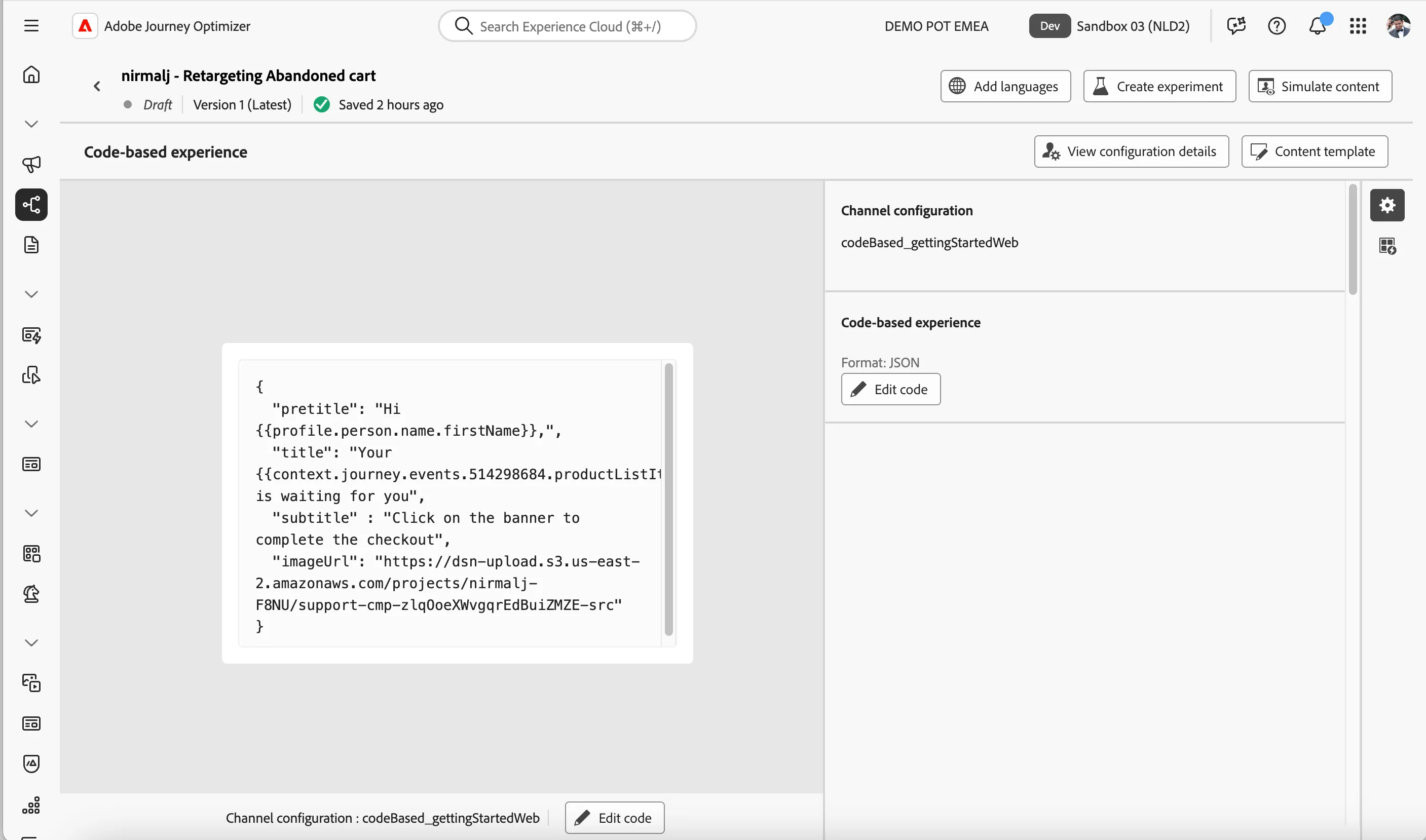Viewport: 1426px width, 840px height.
Task: Go to Home in the left sidebar
Action: pyautogui.click(x=31, y=74)
